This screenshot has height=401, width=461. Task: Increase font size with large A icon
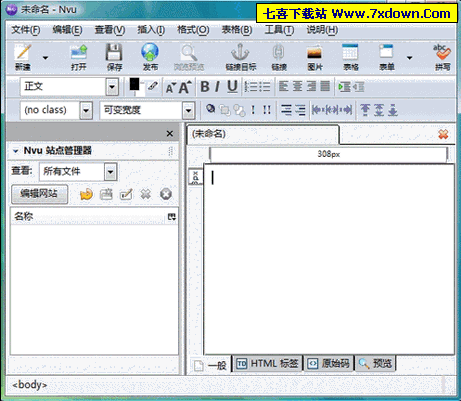pyautogui.click(x=185, y=87)
